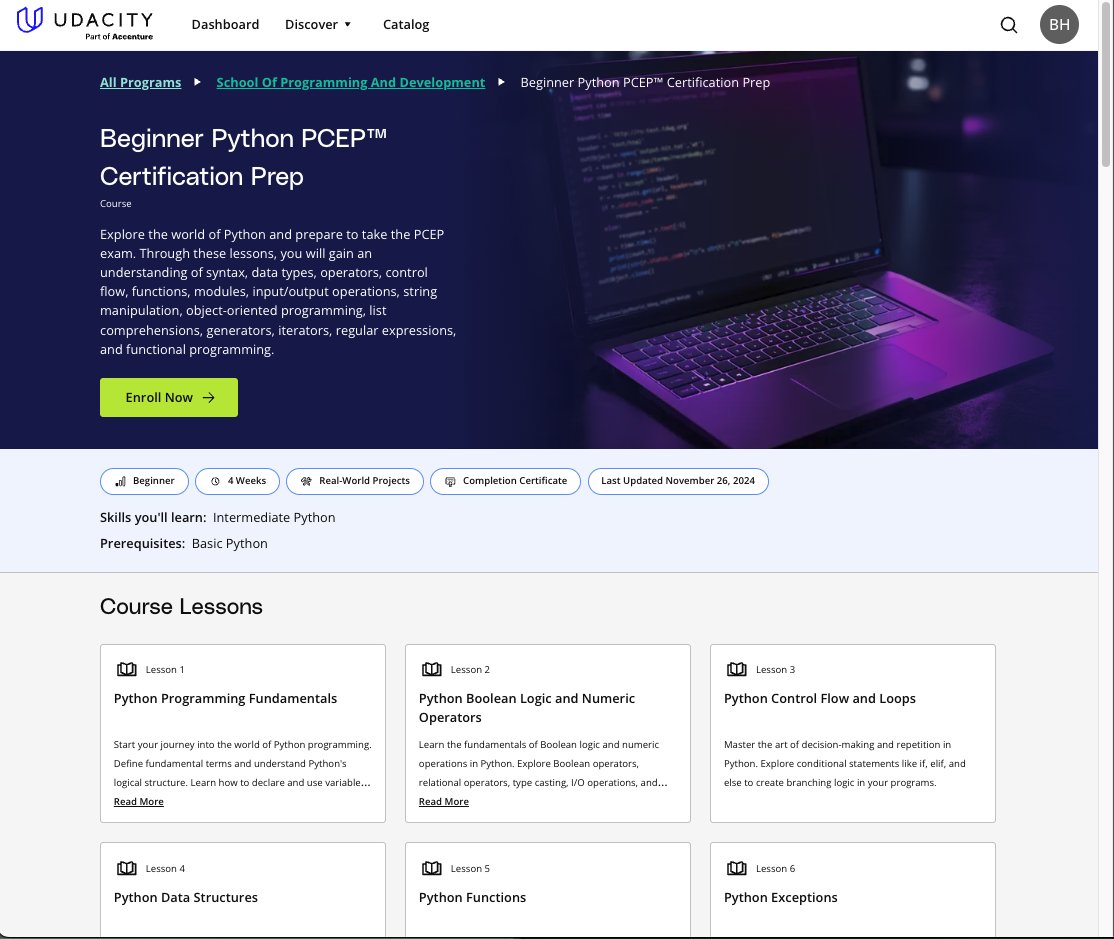1114x939 pixels.
Task: Open the Python Control Flow and Loops card
Action: click(853, 733)
